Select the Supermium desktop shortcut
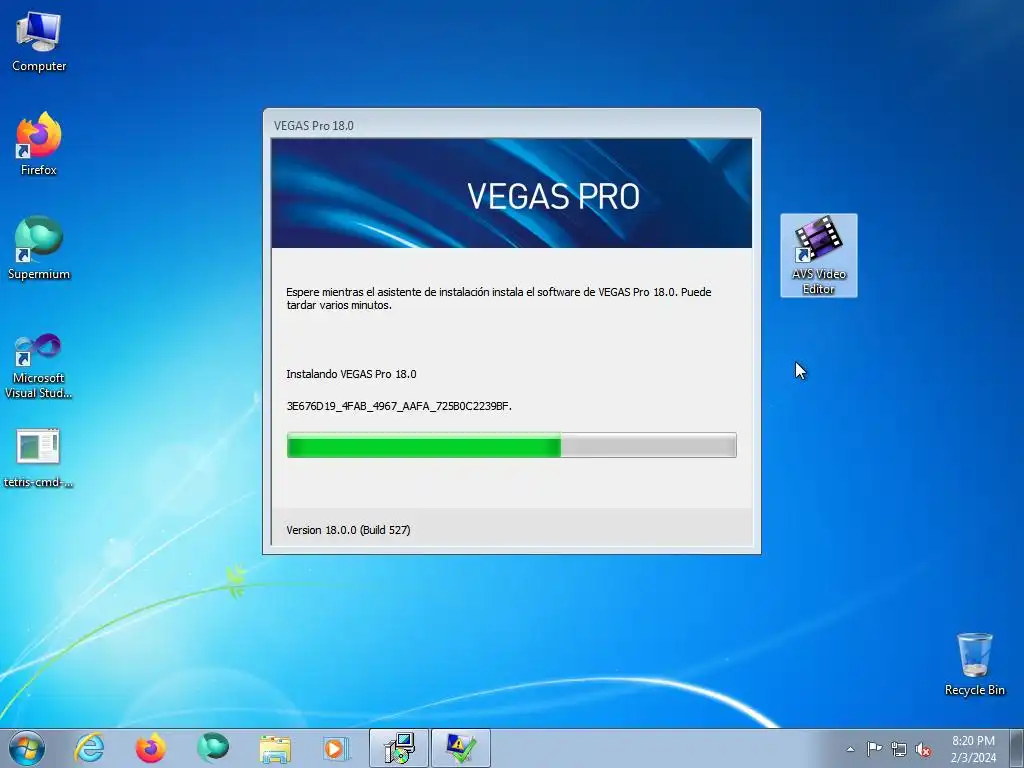Viewport: 1024px width, 768px height. (39, 248)
